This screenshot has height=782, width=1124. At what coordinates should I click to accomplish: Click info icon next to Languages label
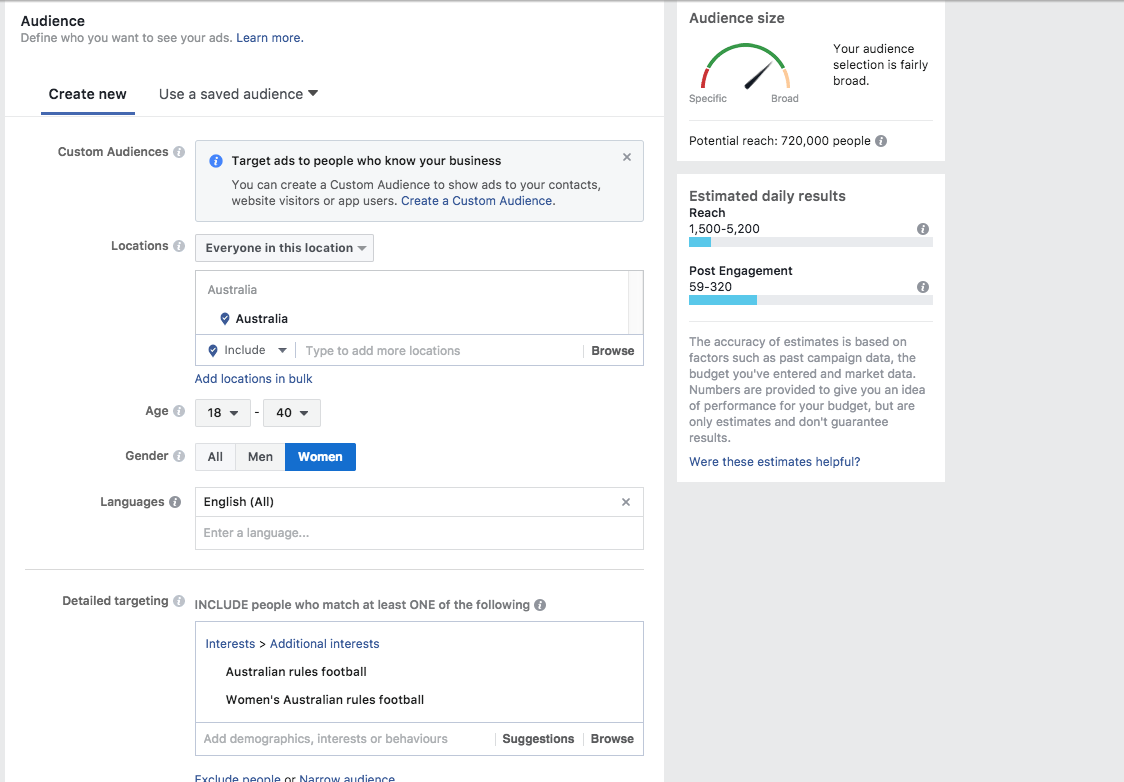click(175, 502)
